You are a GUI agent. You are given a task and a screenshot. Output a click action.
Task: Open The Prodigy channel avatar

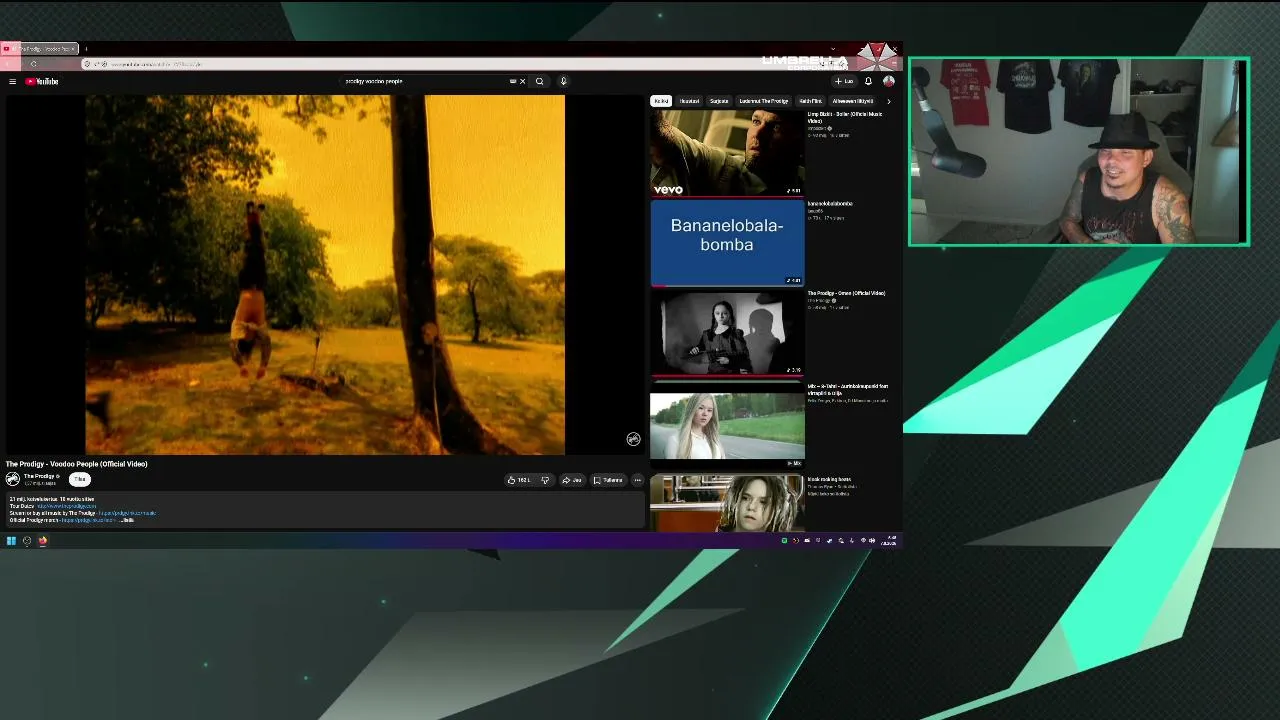13,479
